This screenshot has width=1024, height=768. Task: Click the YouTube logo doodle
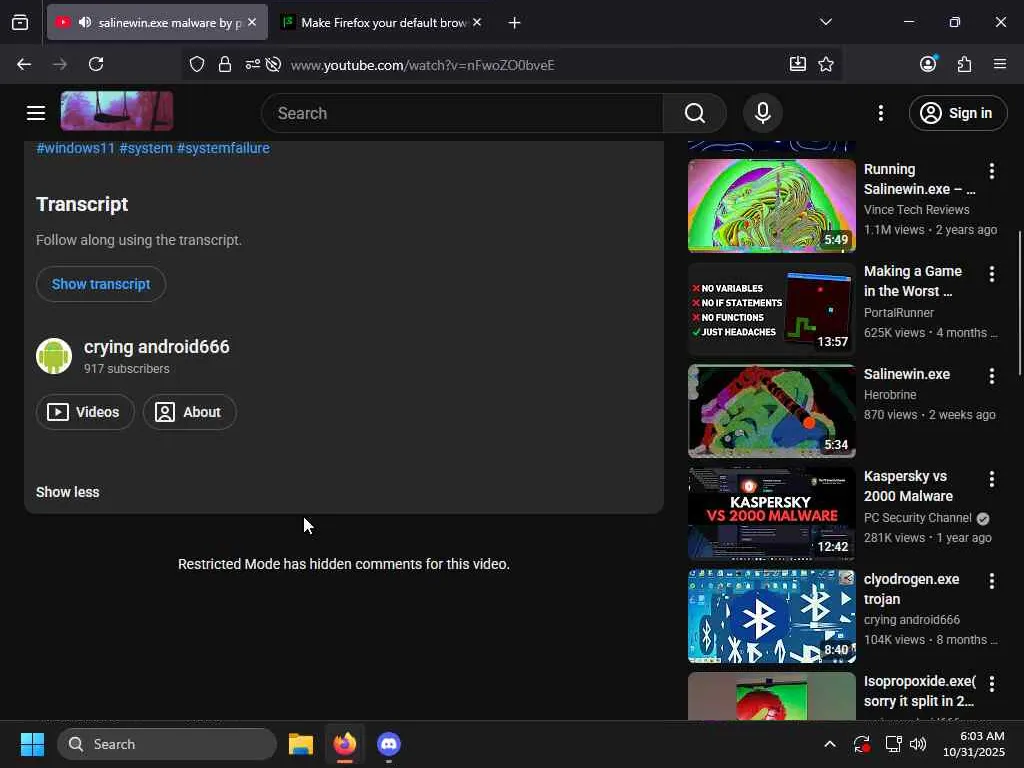coord(117,111)
